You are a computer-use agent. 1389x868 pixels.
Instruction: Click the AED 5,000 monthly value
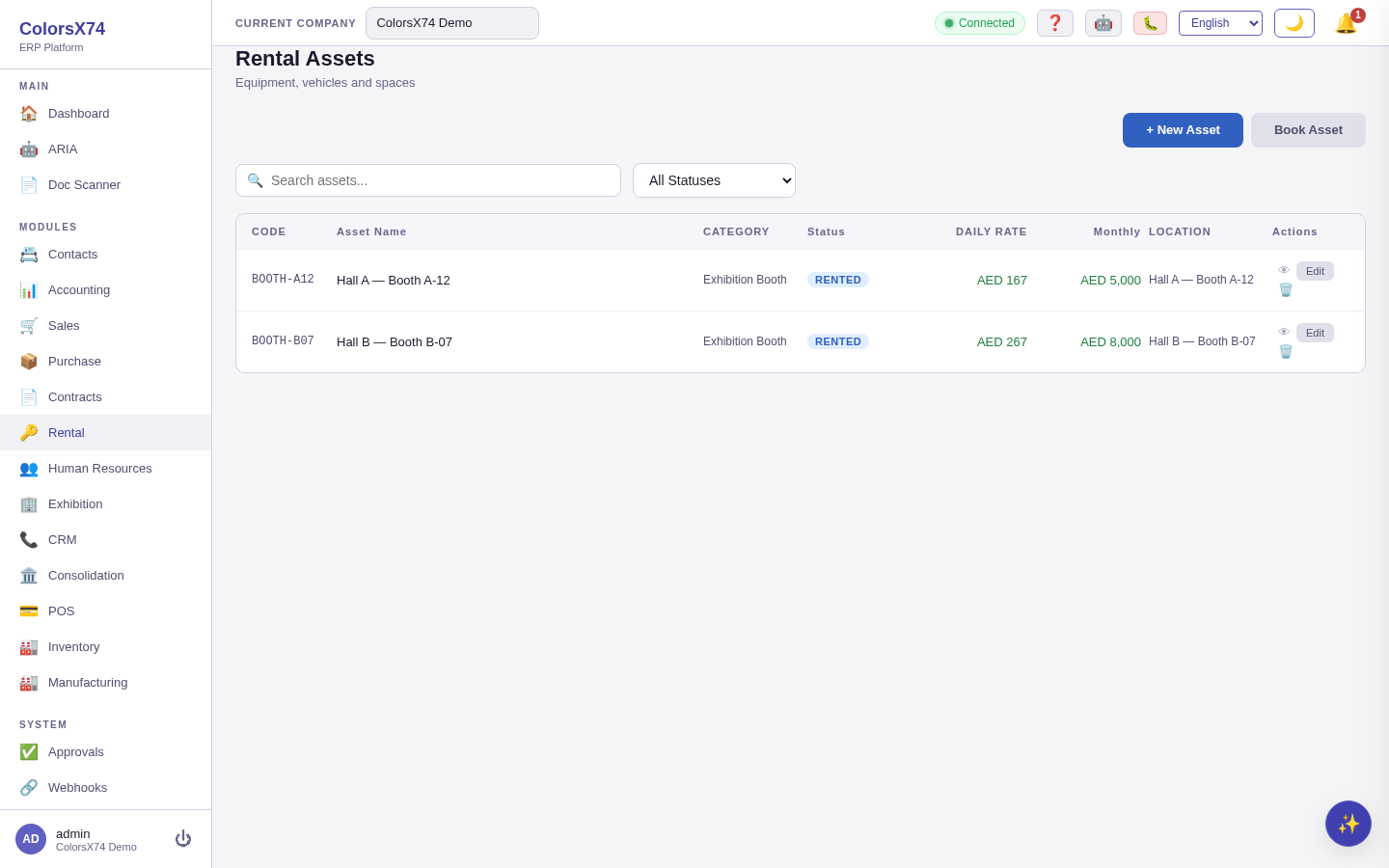tap(1110, 280)
